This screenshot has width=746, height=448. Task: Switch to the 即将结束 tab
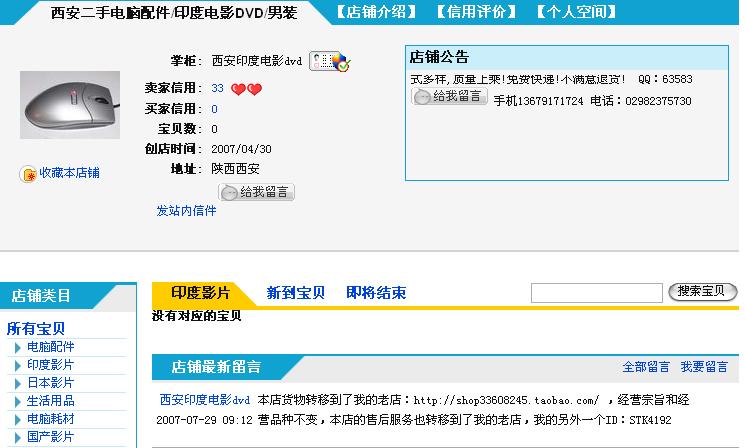pyautogui.click(x=376, y=293)
